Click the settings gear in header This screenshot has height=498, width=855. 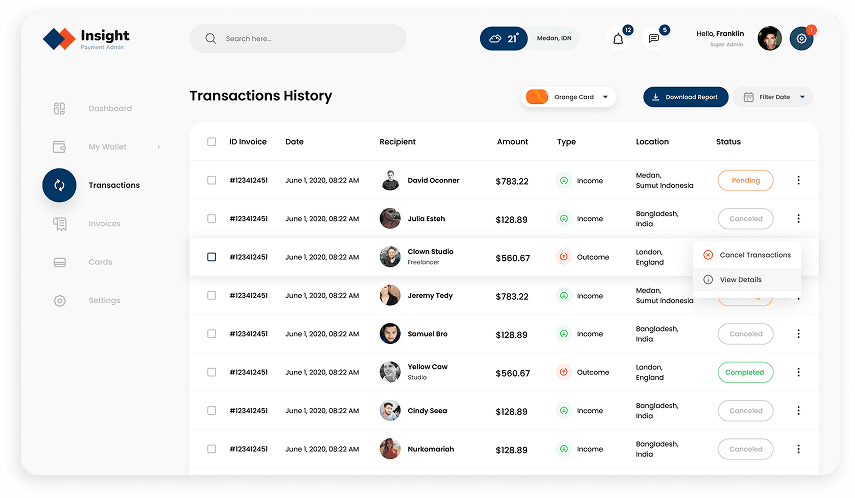click(x=802, y=39)
